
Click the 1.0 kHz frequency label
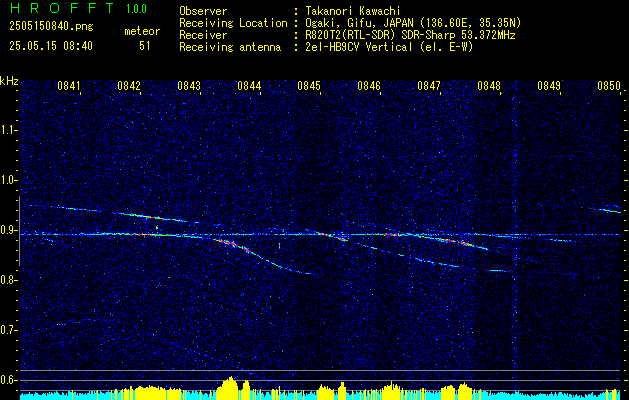(8, 180)
